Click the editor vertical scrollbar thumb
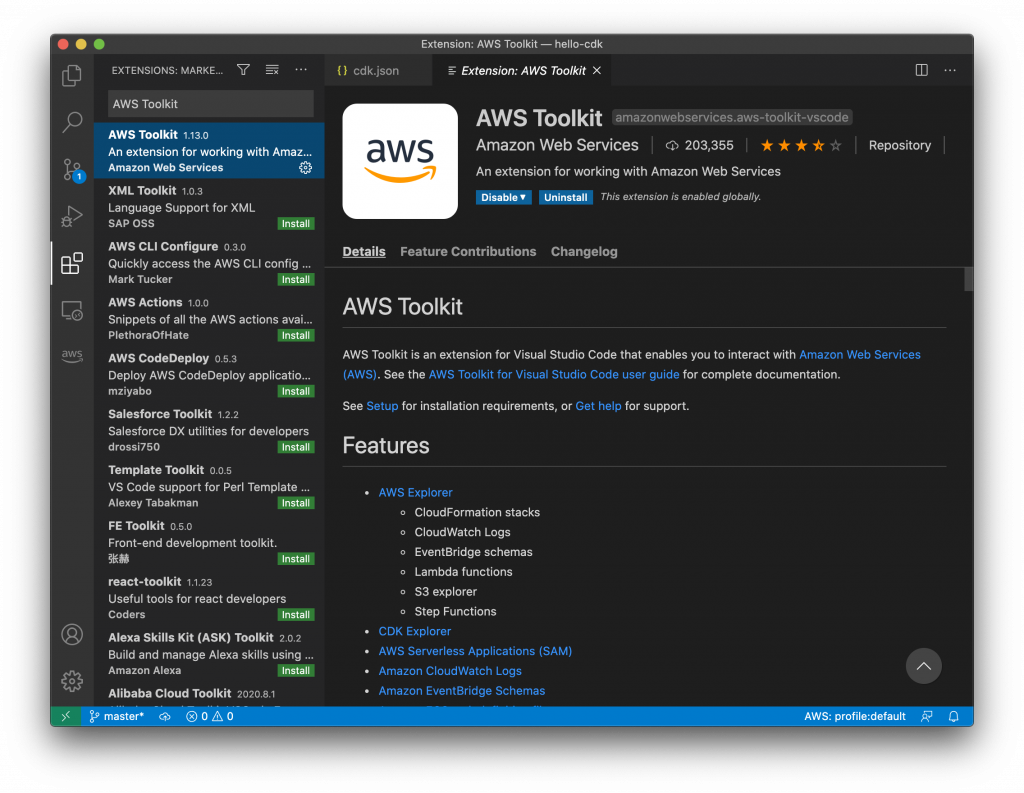The height and width of the screenshot is (793, 1024). (x=968, y=279)
